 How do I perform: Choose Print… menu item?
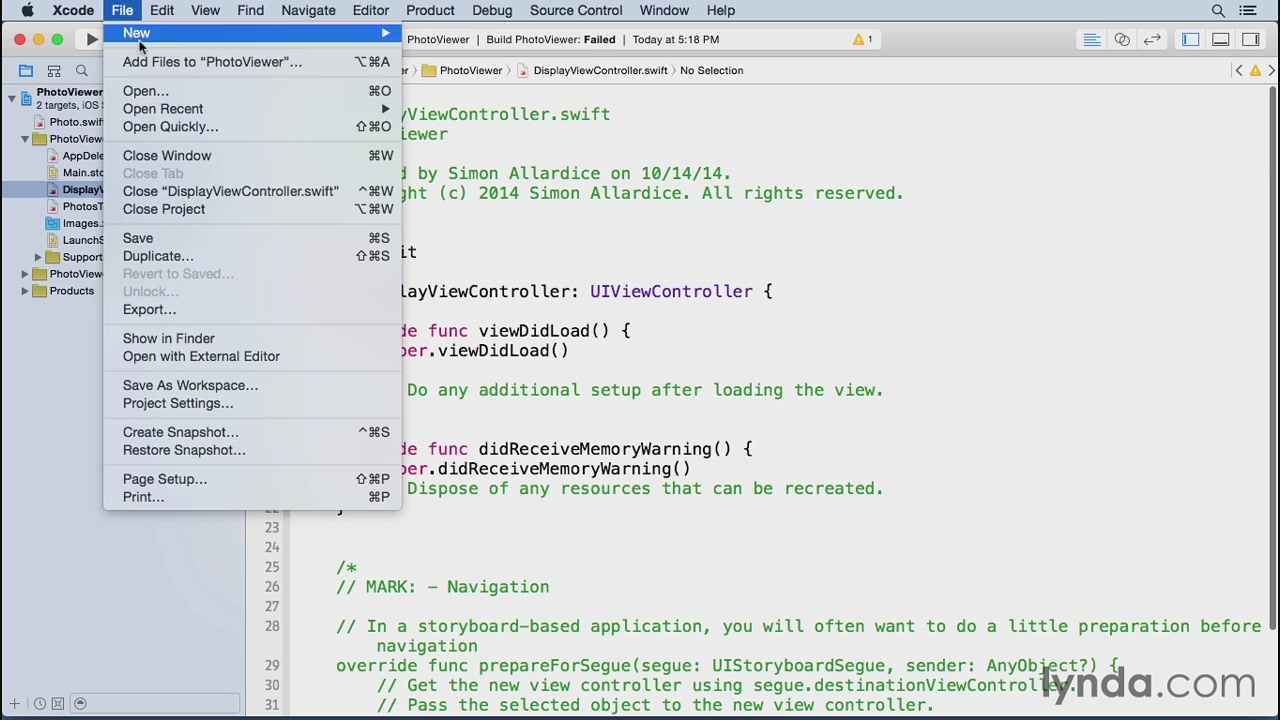(x=252, y=497)
